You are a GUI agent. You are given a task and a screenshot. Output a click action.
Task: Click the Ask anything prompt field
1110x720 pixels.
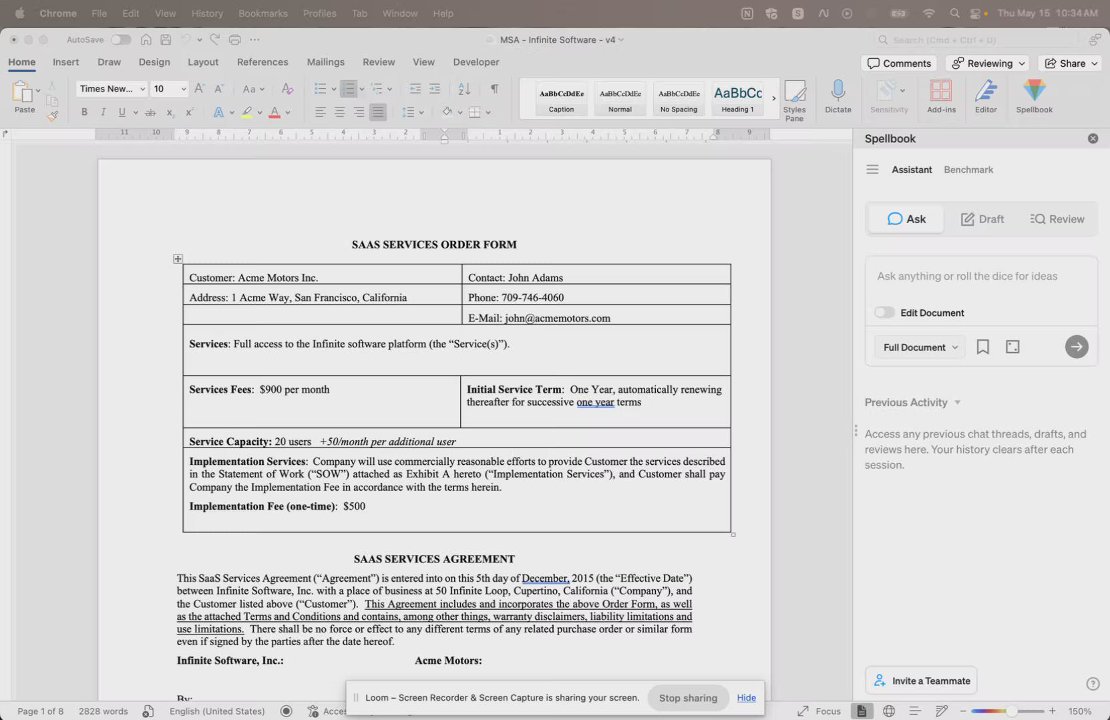[x=980, y=276]
